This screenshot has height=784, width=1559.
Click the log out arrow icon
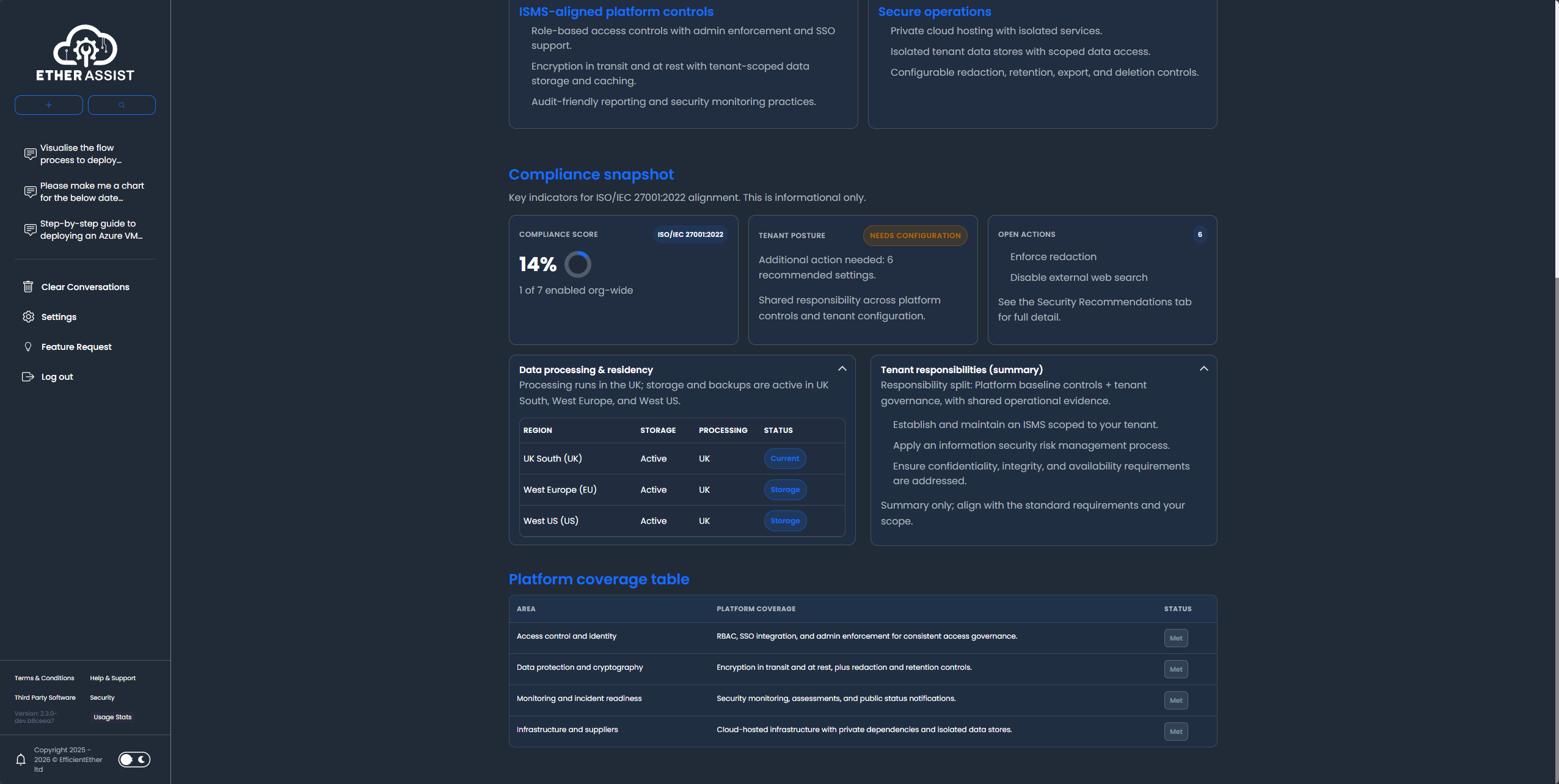(x=28, y=377)
